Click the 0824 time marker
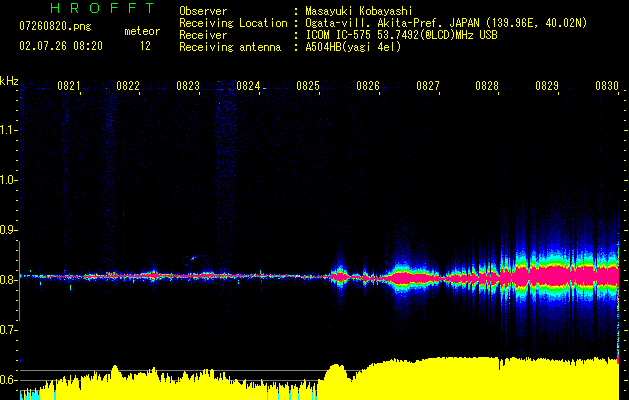 pos(248,86)
